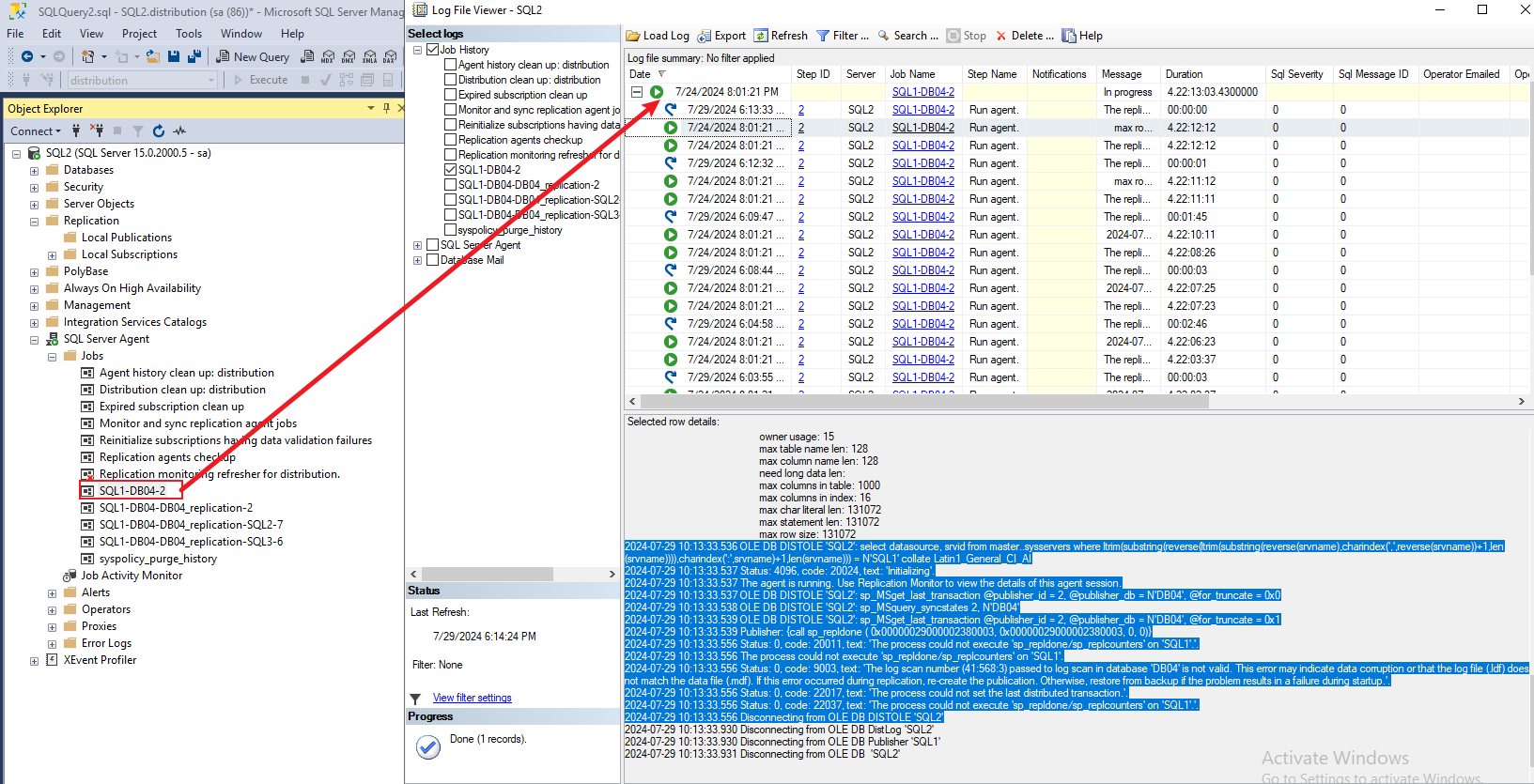1534x784 pixels.
Task: Click Delete in Log File Viewer toolbar
Action: click(x=1025, y=36)
